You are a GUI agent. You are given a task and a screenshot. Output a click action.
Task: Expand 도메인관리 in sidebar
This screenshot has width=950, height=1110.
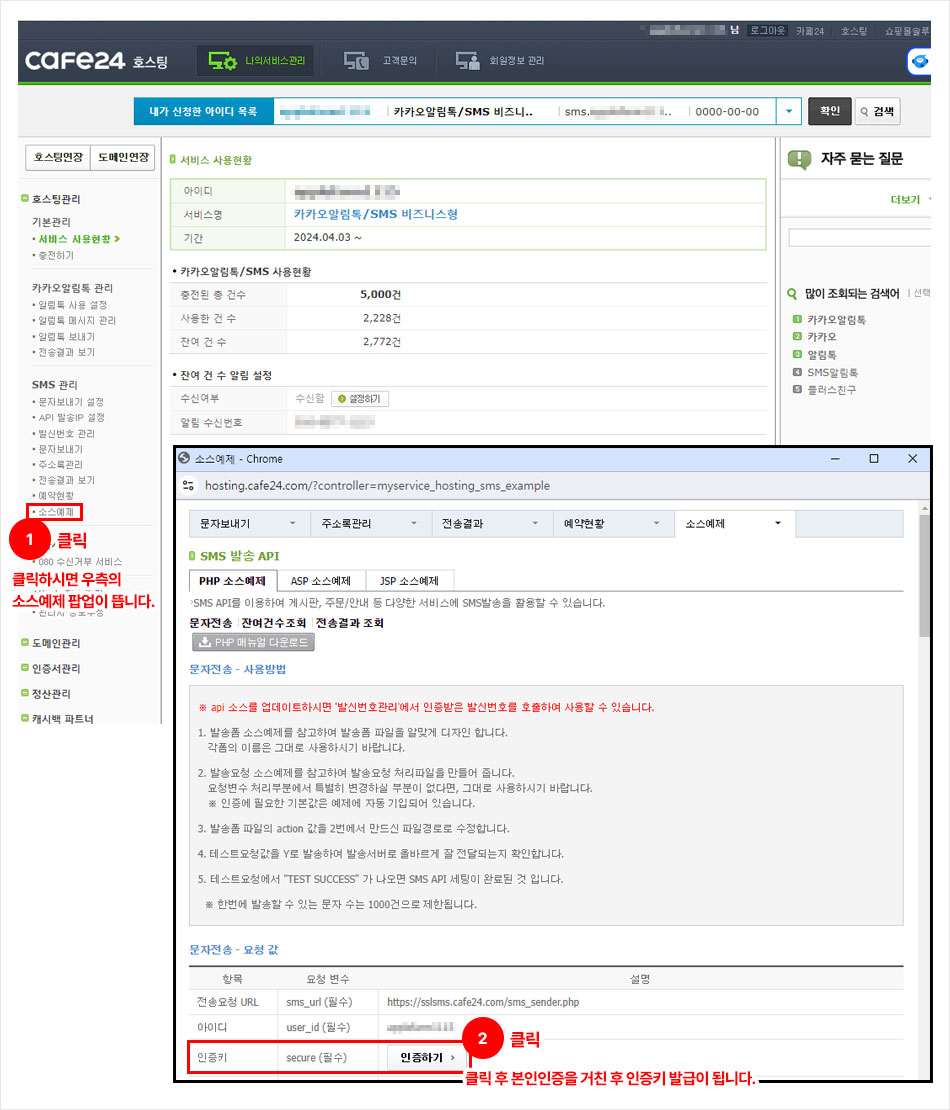pyautogui.click(x=51, y=643)
